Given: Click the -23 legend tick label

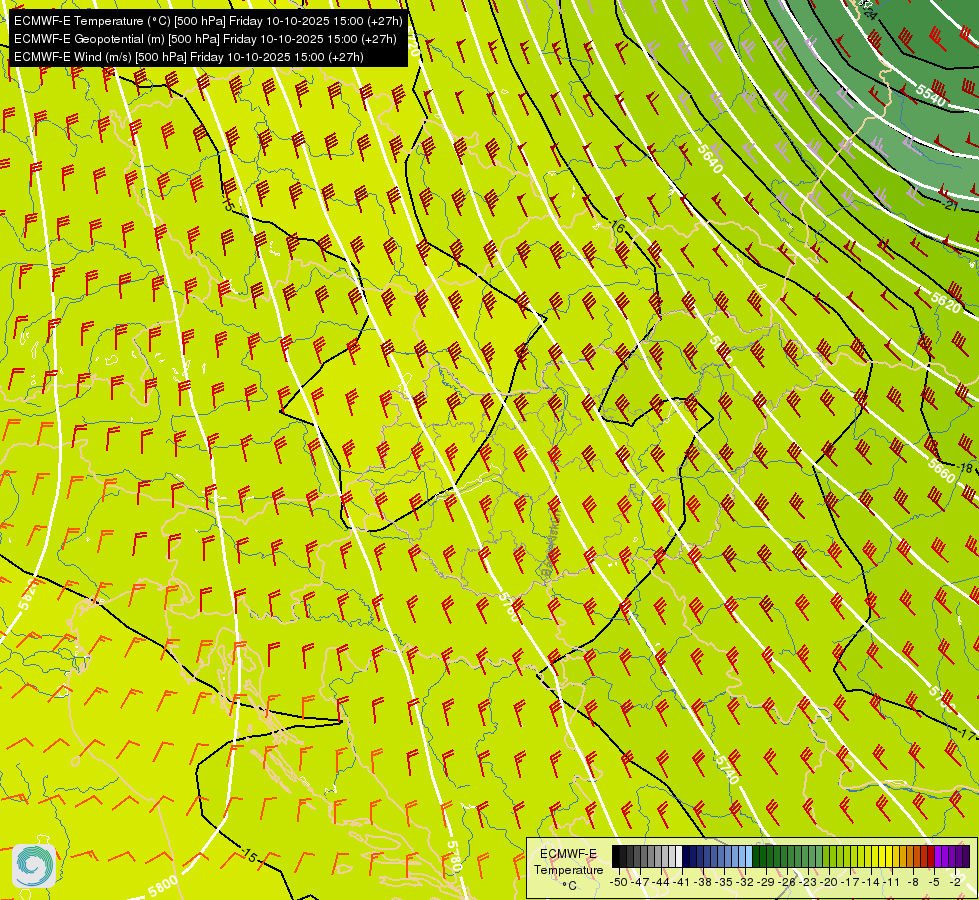Looking at the screenshot, I should [x=808, y=882].
